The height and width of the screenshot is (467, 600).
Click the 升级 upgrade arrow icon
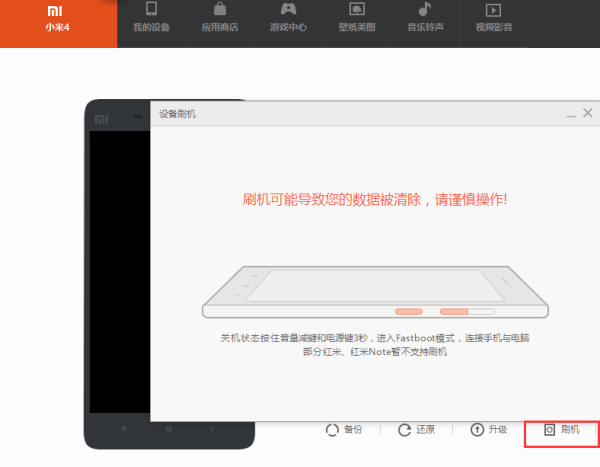click(x=477, y=430)
